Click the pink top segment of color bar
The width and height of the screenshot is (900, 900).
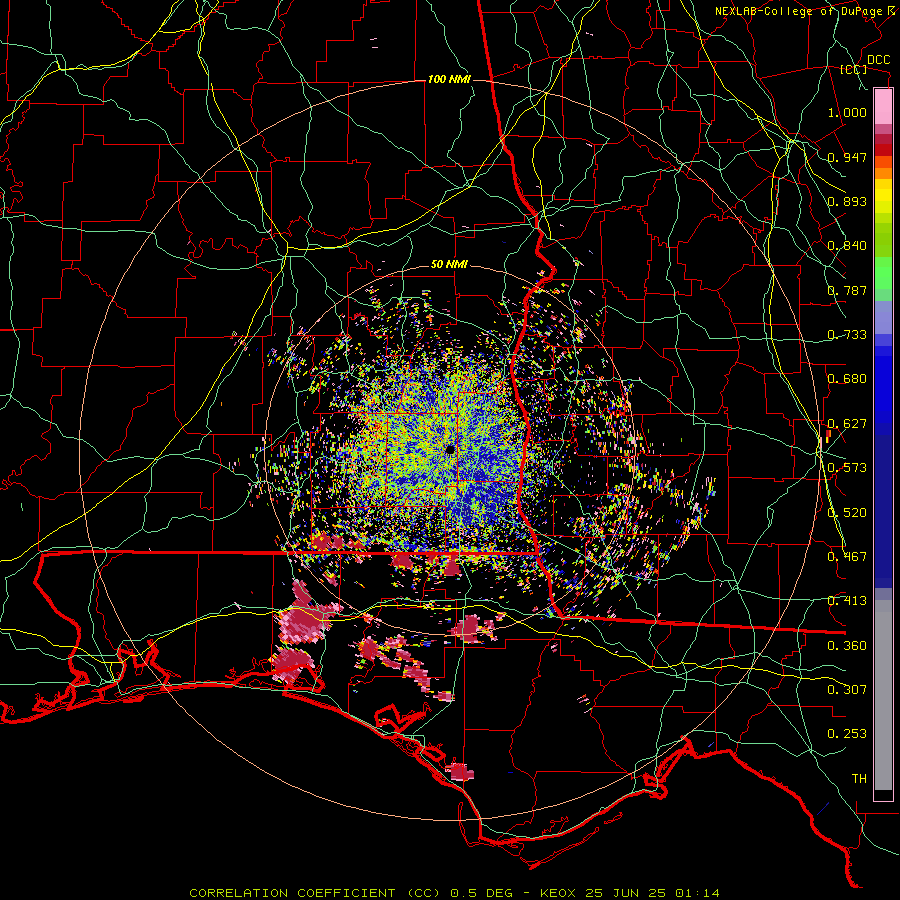click(883, 106)
